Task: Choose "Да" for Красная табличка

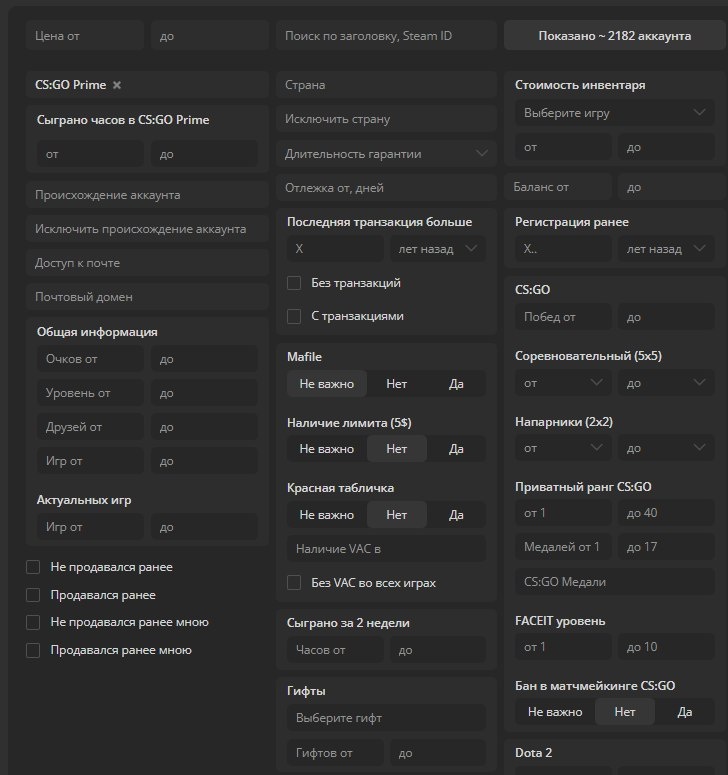Action: 456,515
